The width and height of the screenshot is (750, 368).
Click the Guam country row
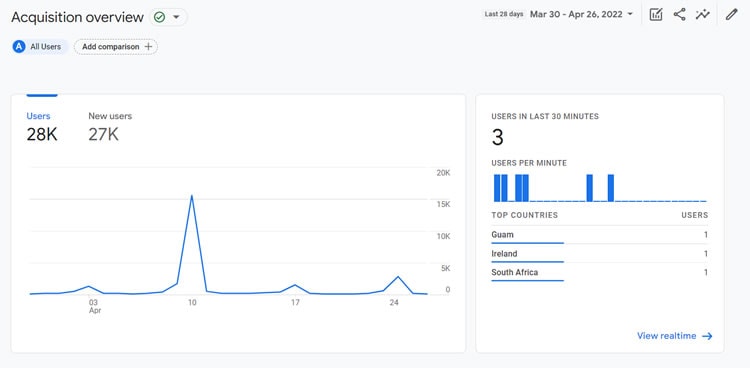coord(599,235)
